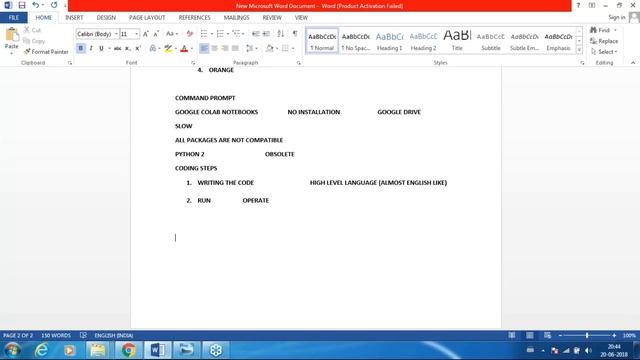Open Internet Explorer from taskbar
This screenshot has height=360, width=640.
(x=41, y=350)
